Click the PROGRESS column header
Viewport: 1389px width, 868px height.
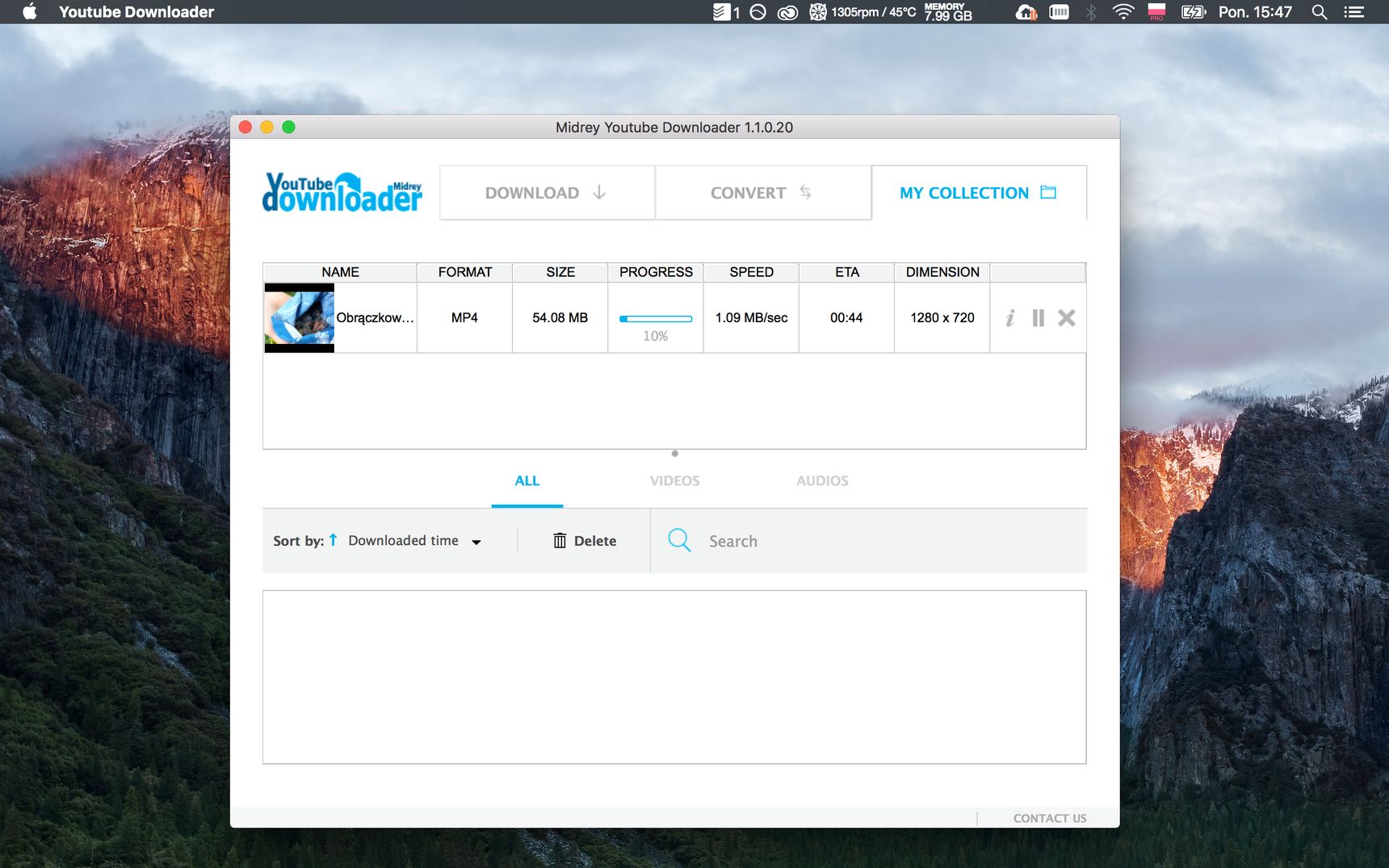656,272
